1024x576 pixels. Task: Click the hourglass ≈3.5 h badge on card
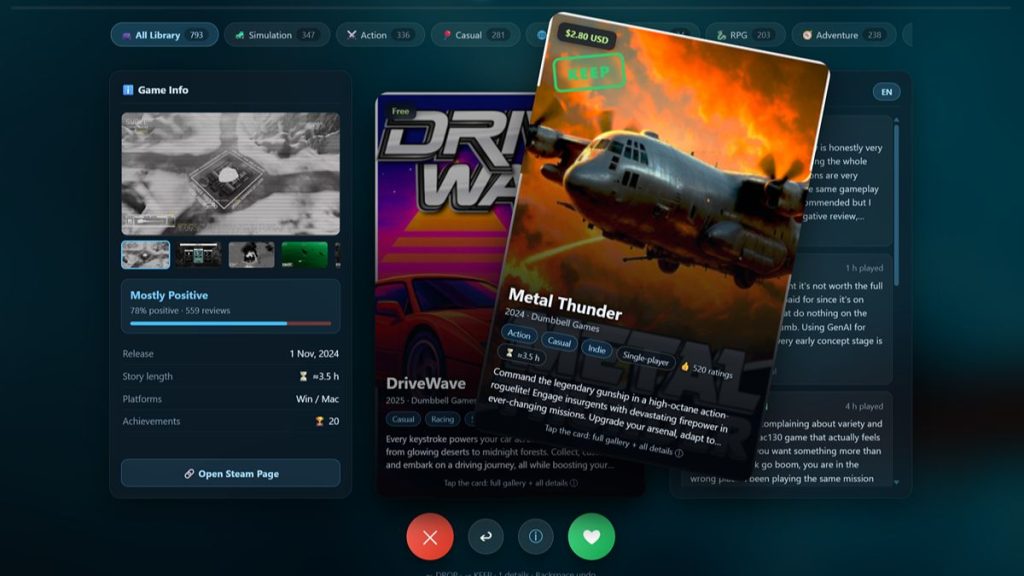(523, 354)
